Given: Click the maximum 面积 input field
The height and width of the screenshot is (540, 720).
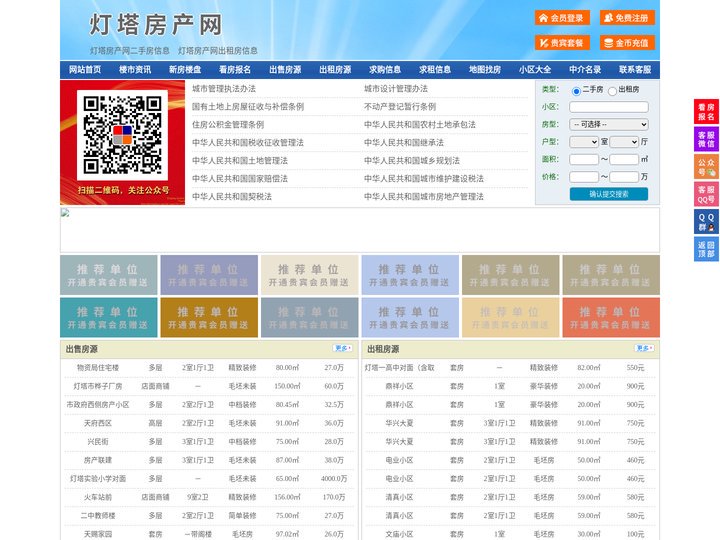Looking at the screenshot, I should pos(624,159).
